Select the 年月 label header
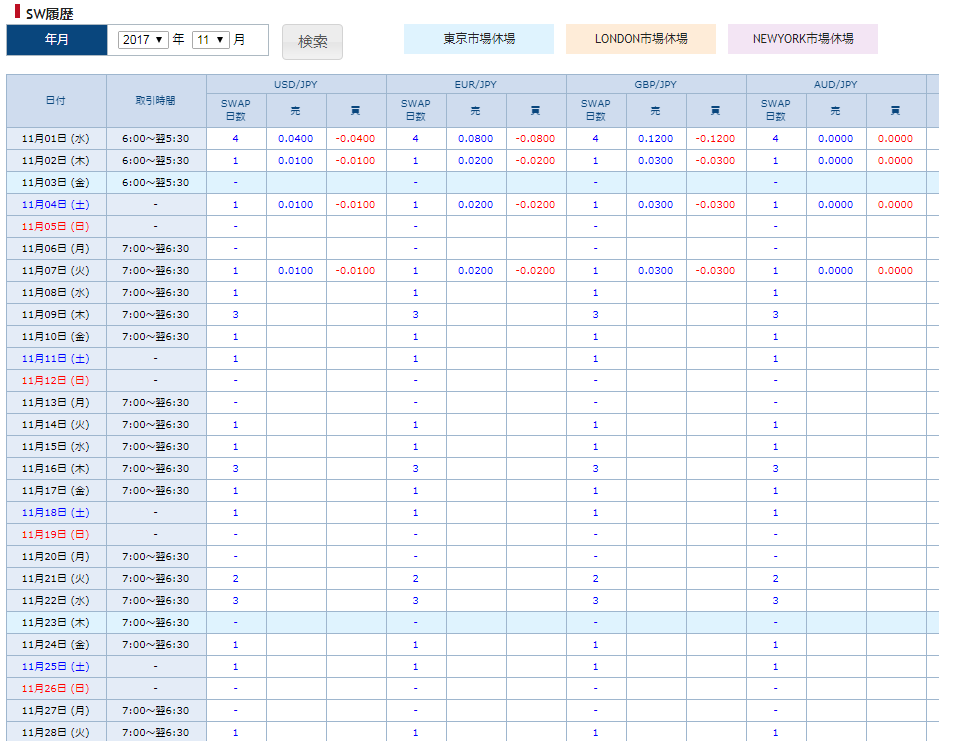This screenshot has width=958, height=753. 57,40
